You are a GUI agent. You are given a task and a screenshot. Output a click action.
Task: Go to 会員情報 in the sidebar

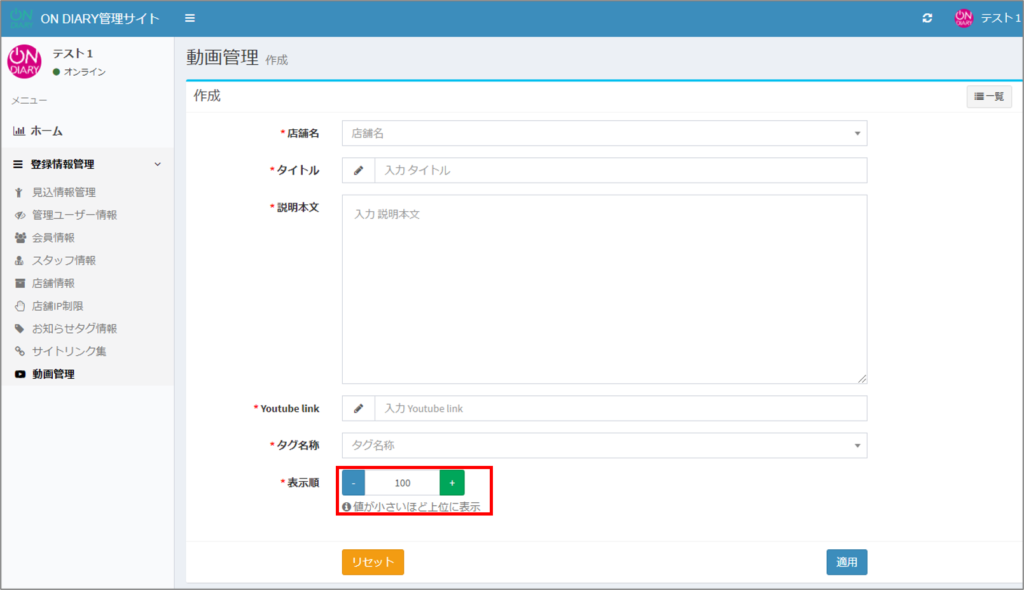pyautogui.click(x=53, y=238)
